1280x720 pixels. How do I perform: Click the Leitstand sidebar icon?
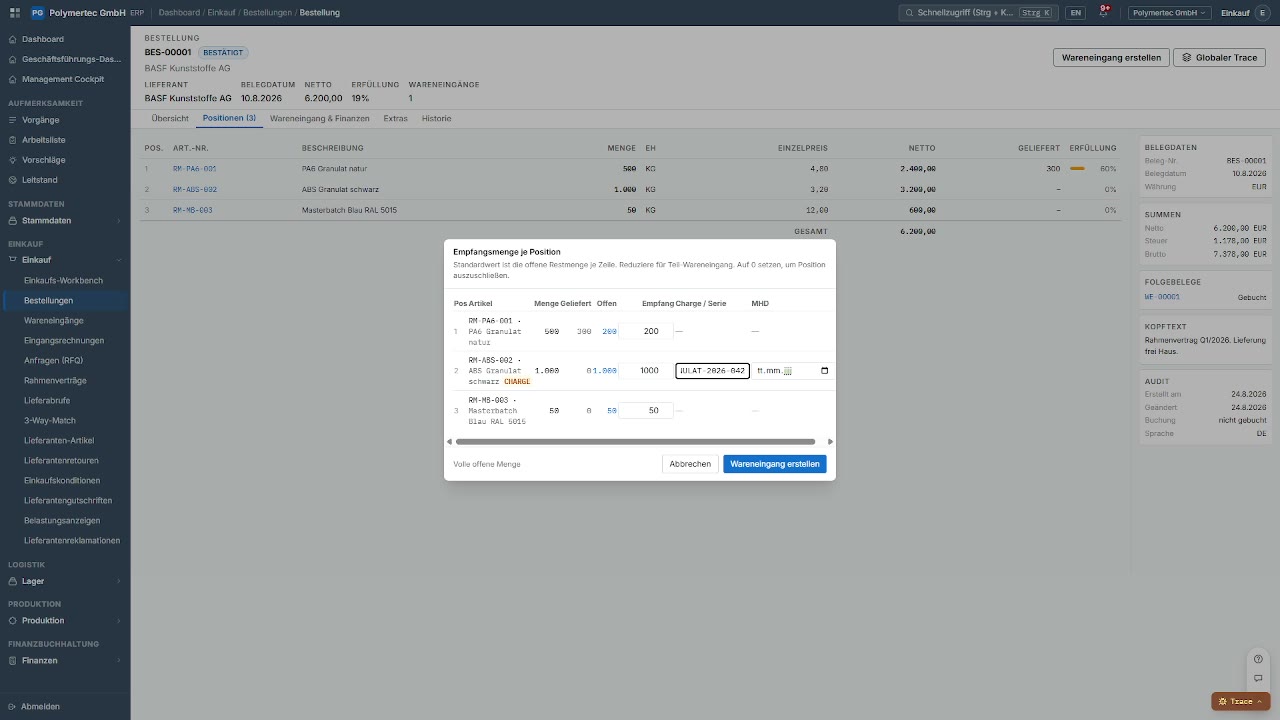[12, 180]
